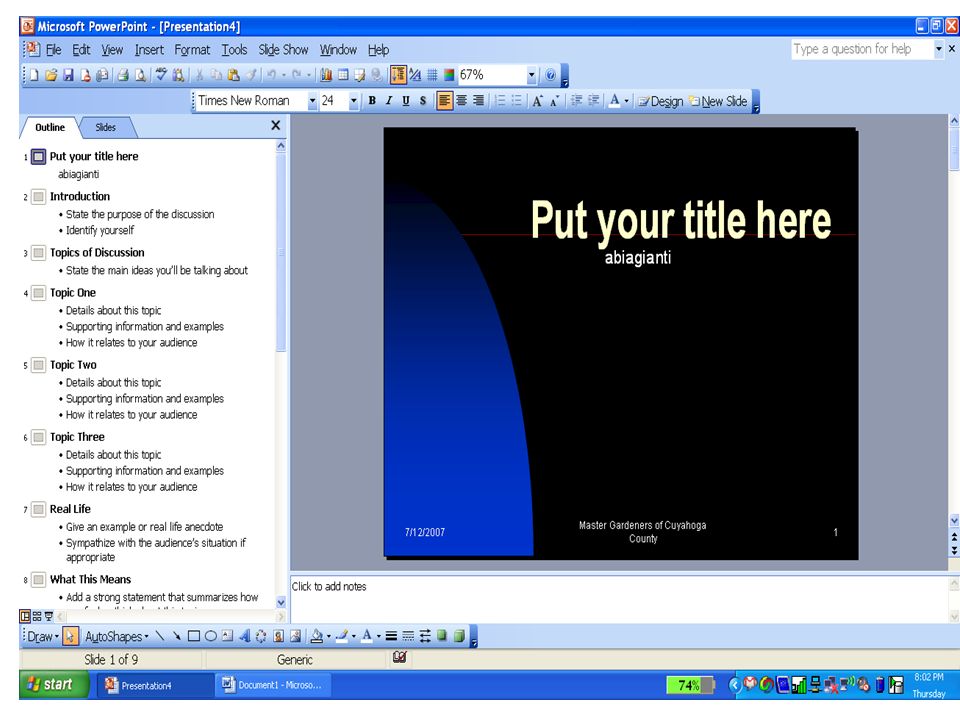960x720 pixels.
Task: Click the New Slide button
Action: click(x=718, y=102)
